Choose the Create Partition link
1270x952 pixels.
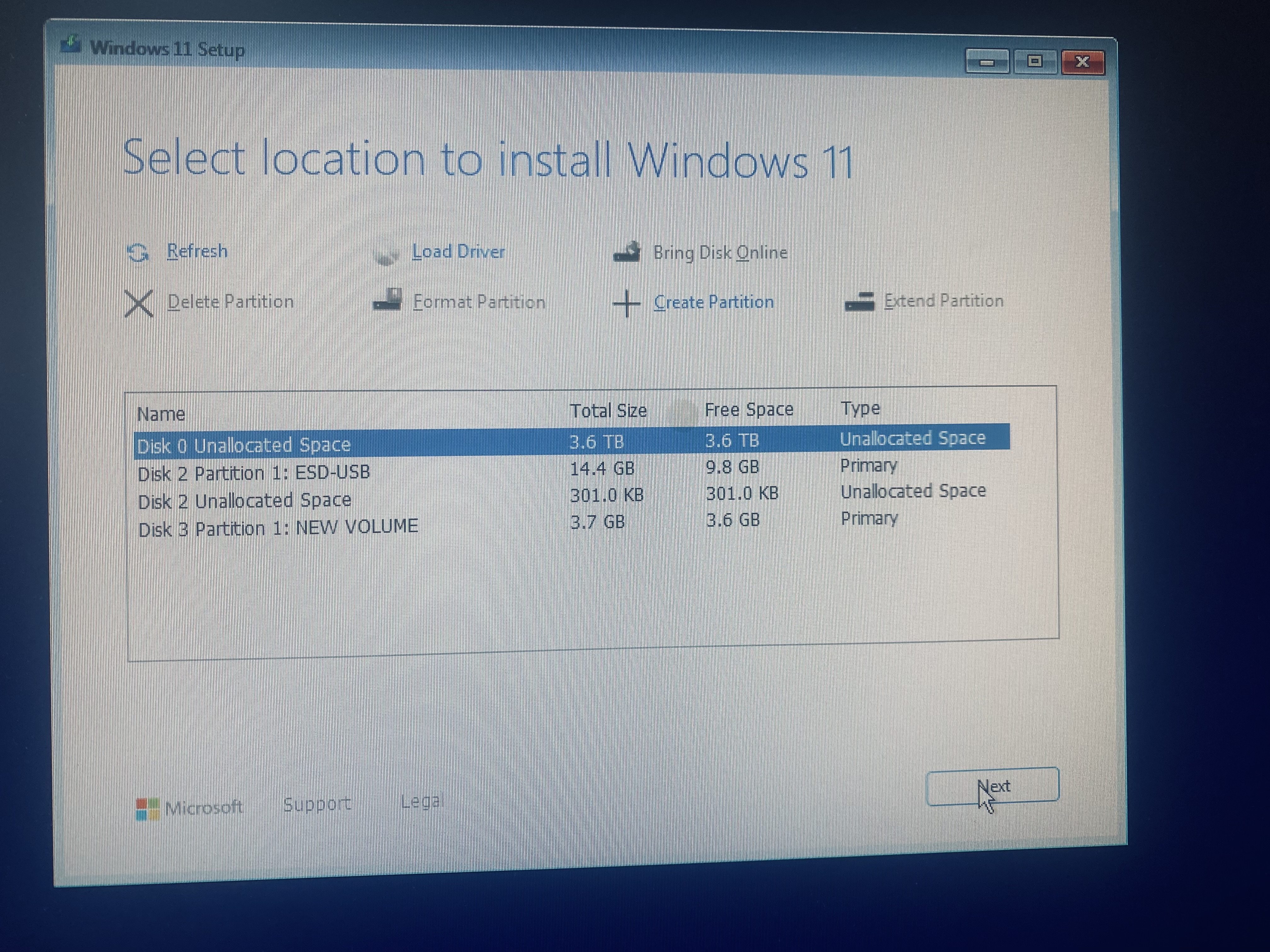[x=714, y=302]
